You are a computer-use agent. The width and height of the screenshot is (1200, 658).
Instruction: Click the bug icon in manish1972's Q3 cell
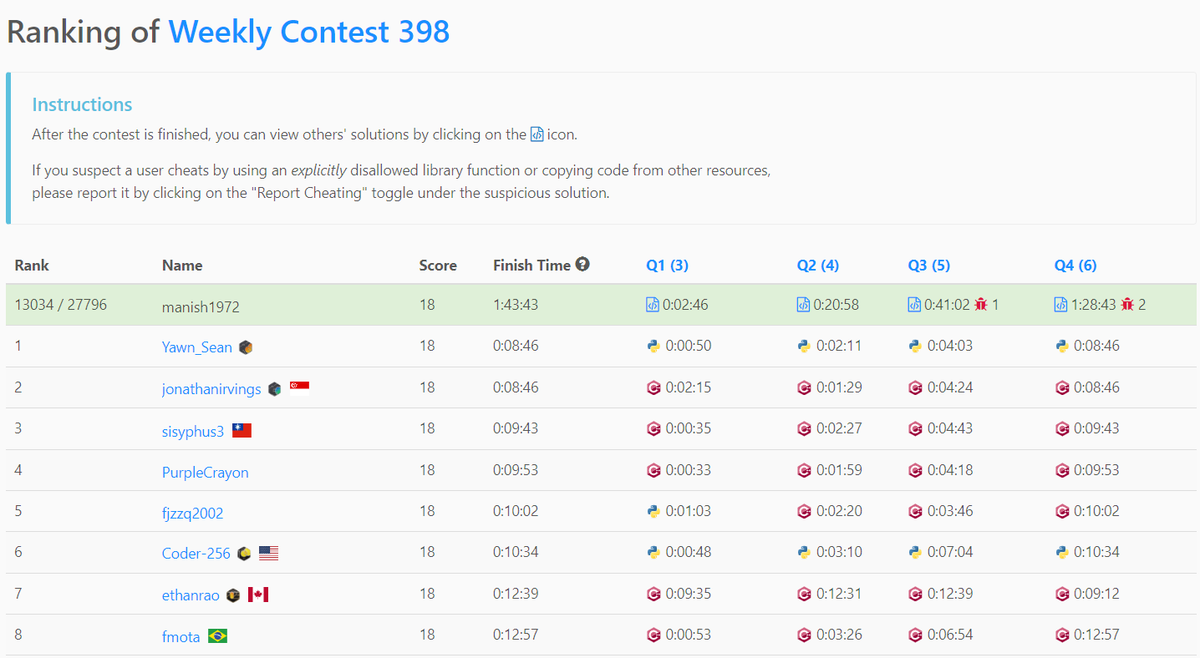tap(981, 305)
